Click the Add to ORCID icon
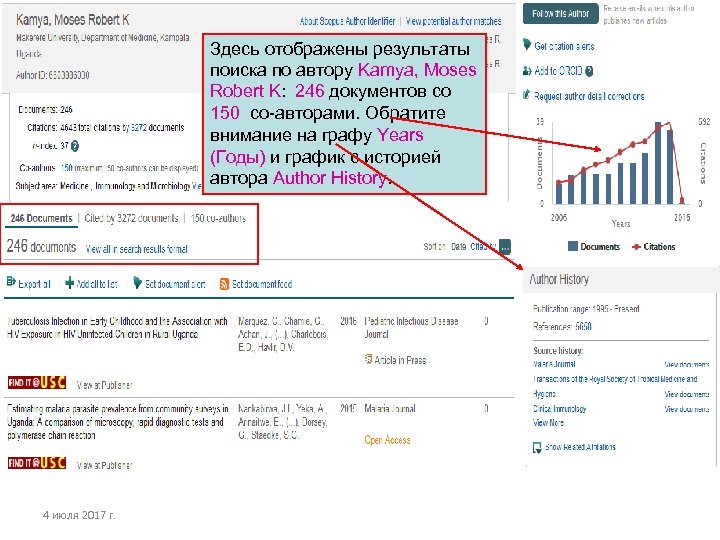Image resolution: width=720 pixels, height=540 pixels. pyautogui.click(x=527, y=71)
